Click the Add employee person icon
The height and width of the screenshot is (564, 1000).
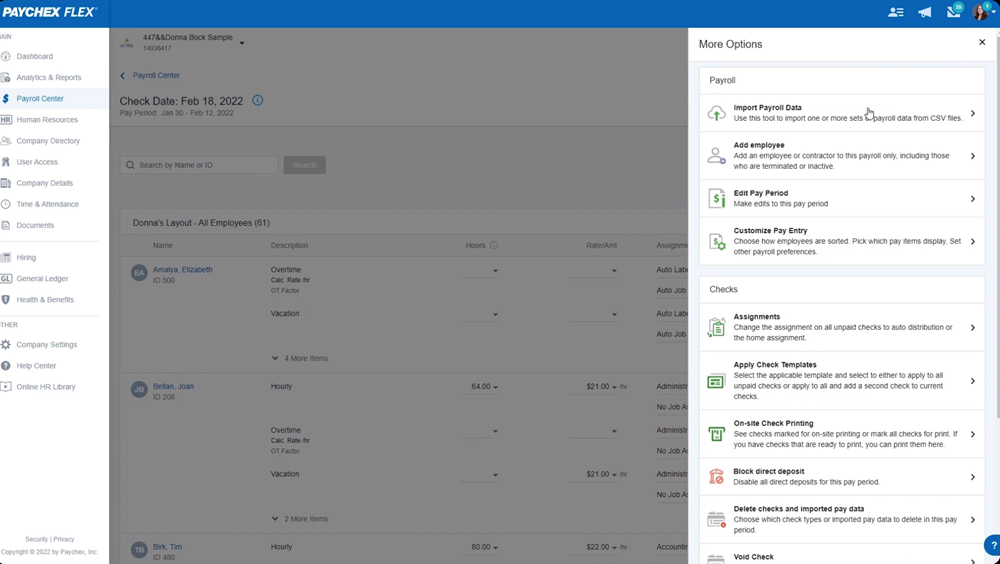[x=716, y=156]
